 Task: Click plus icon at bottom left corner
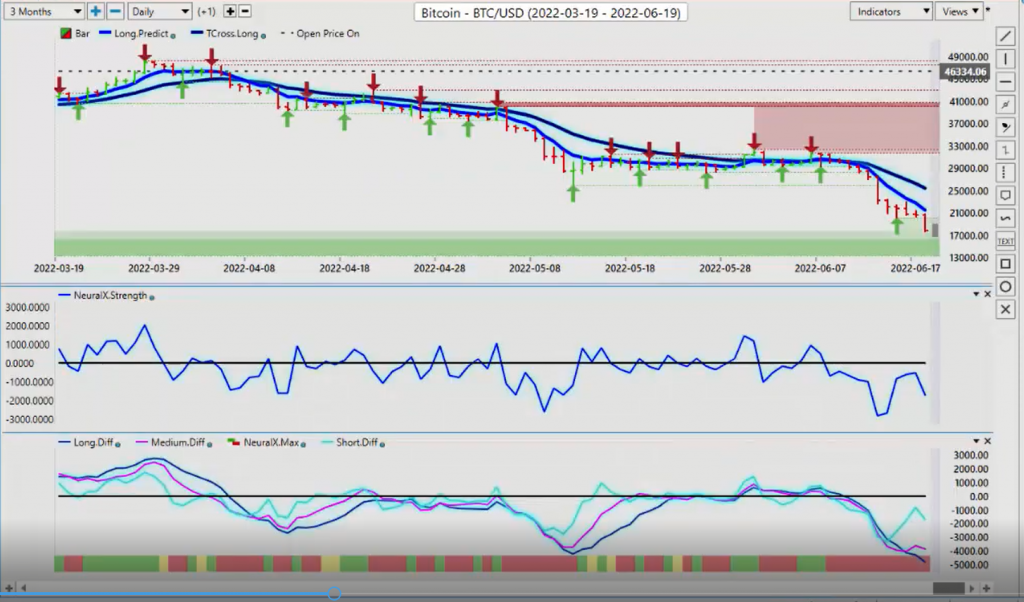pyautogui.click(x=9, y=588)
